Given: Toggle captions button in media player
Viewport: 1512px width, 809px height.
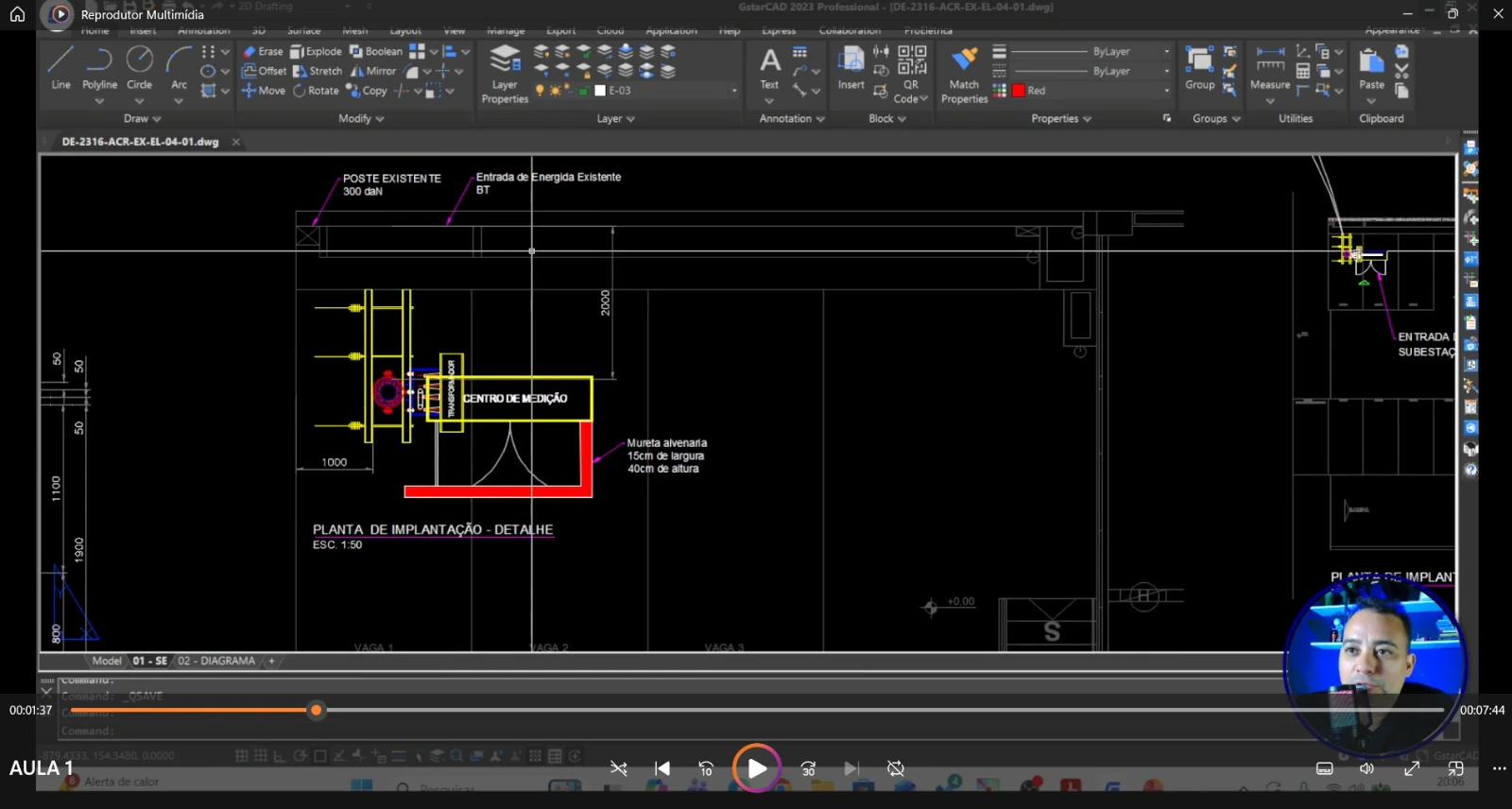Looking at the screenshot, I should pos(1325,768).
